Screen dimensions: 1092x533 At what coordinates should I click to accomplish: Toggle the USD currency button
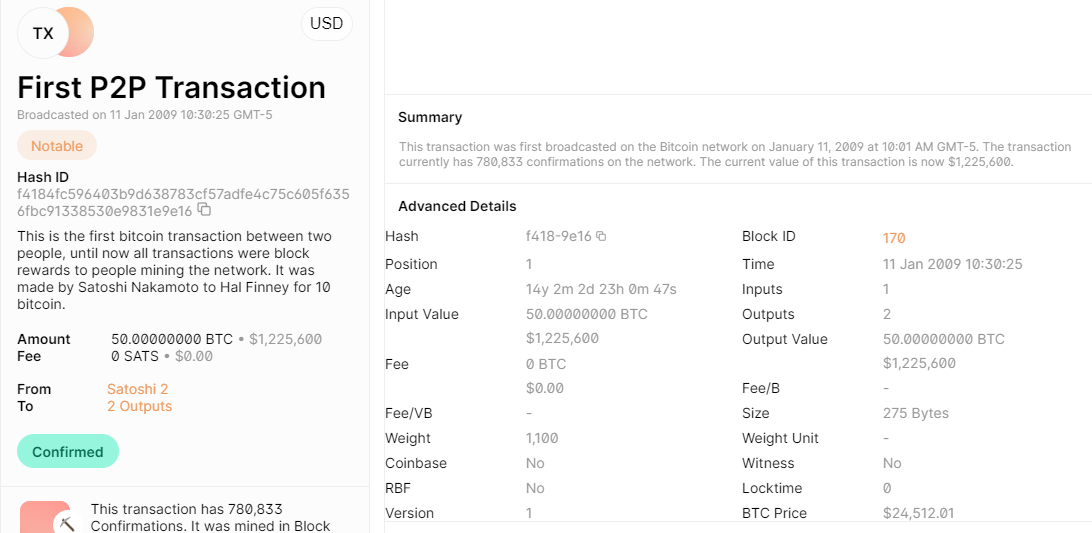327,24
